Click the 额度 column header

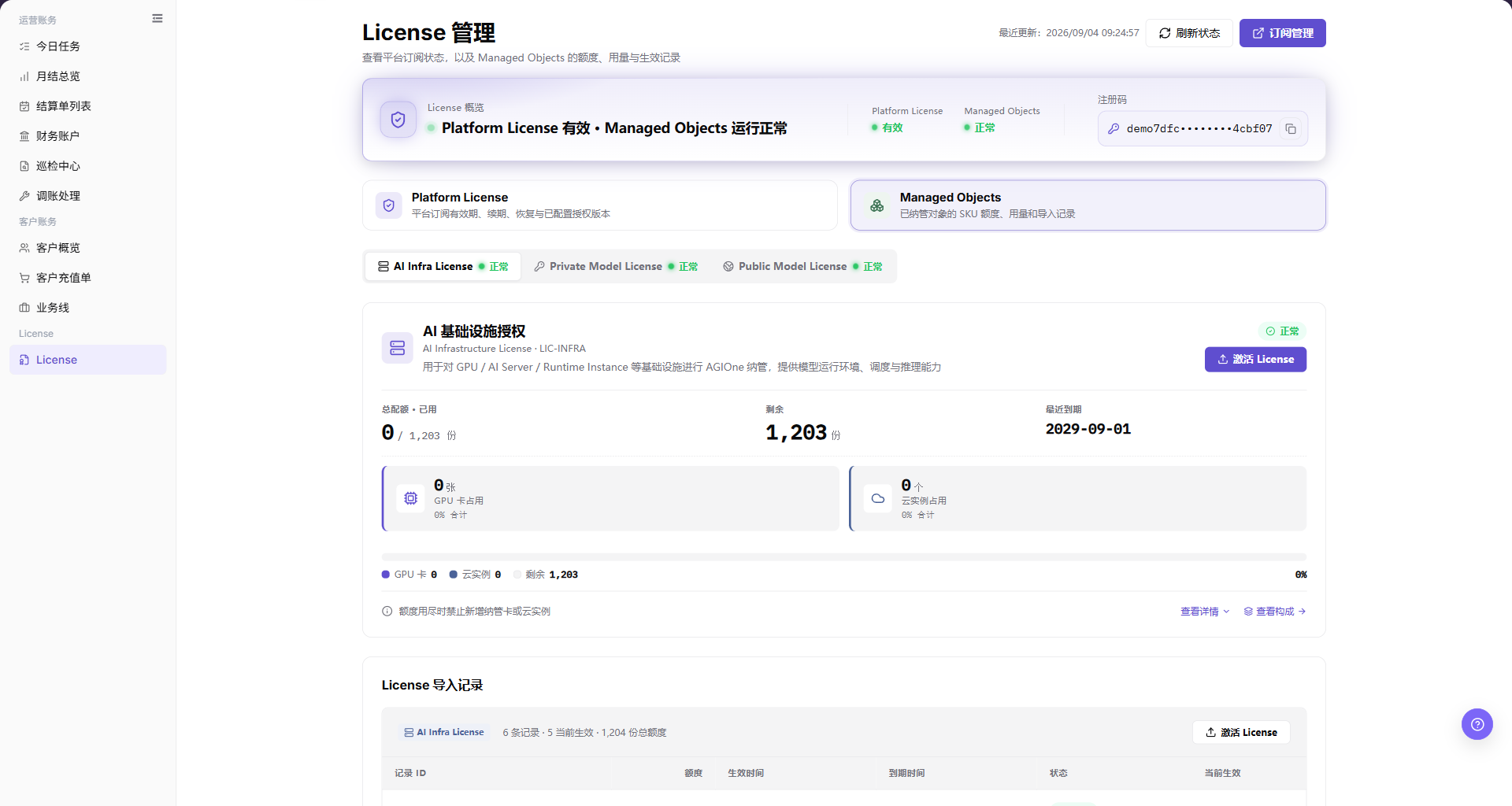pos(693,774)
